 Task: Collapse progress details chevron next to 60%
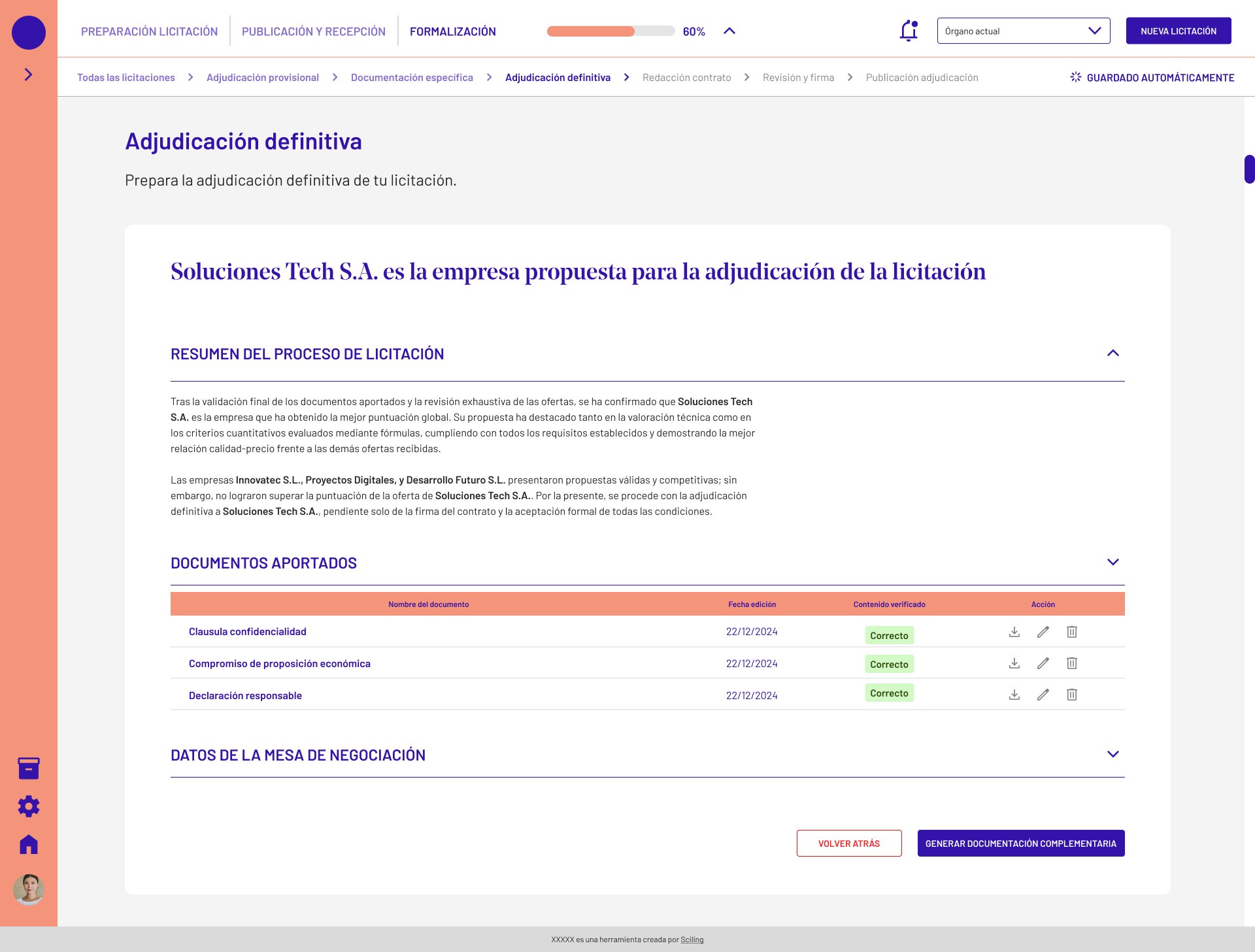[x=729, y=31]
